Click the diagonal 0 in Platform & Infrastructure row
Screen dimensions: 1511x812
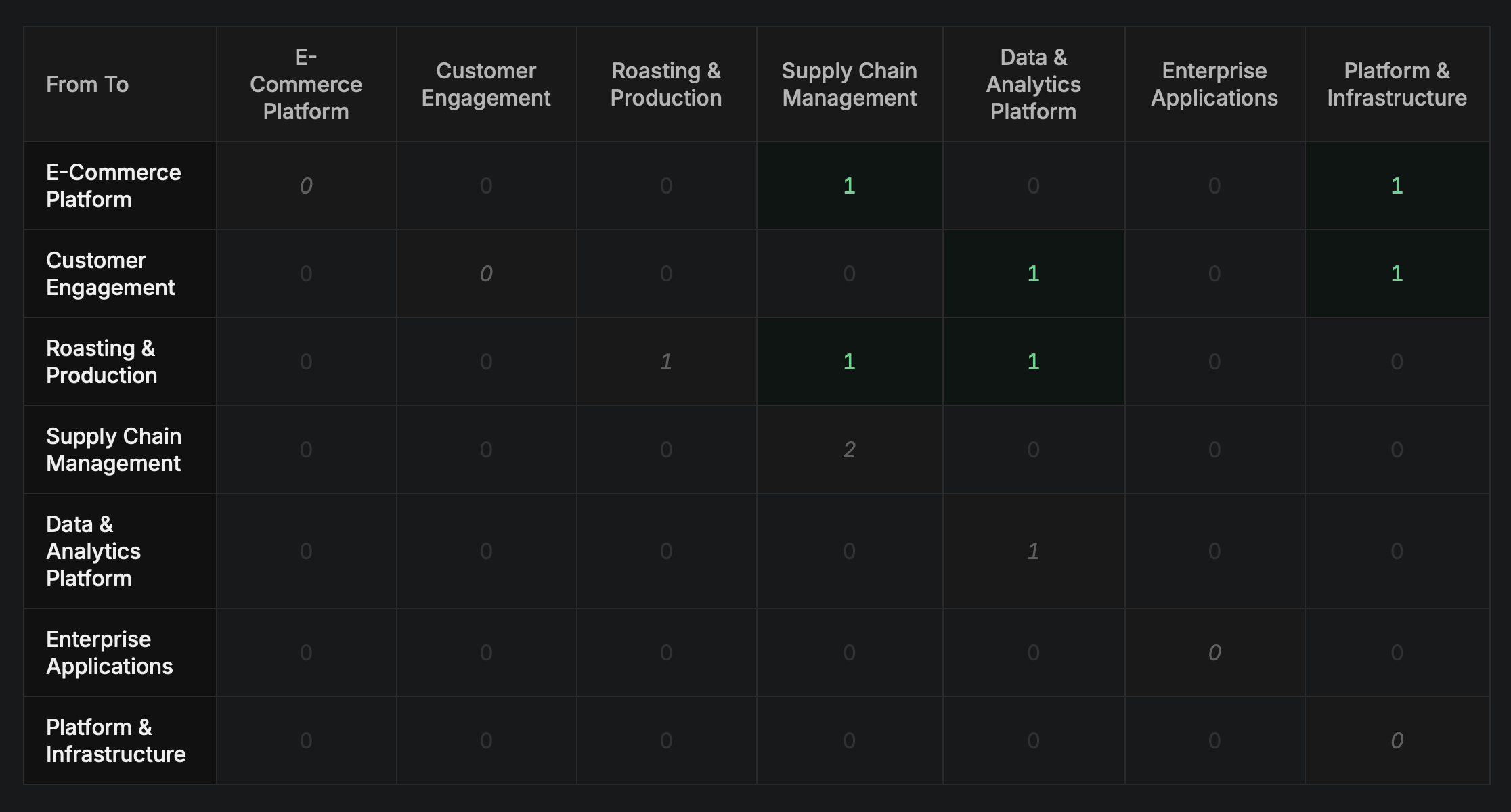[x=1397, y=740]
